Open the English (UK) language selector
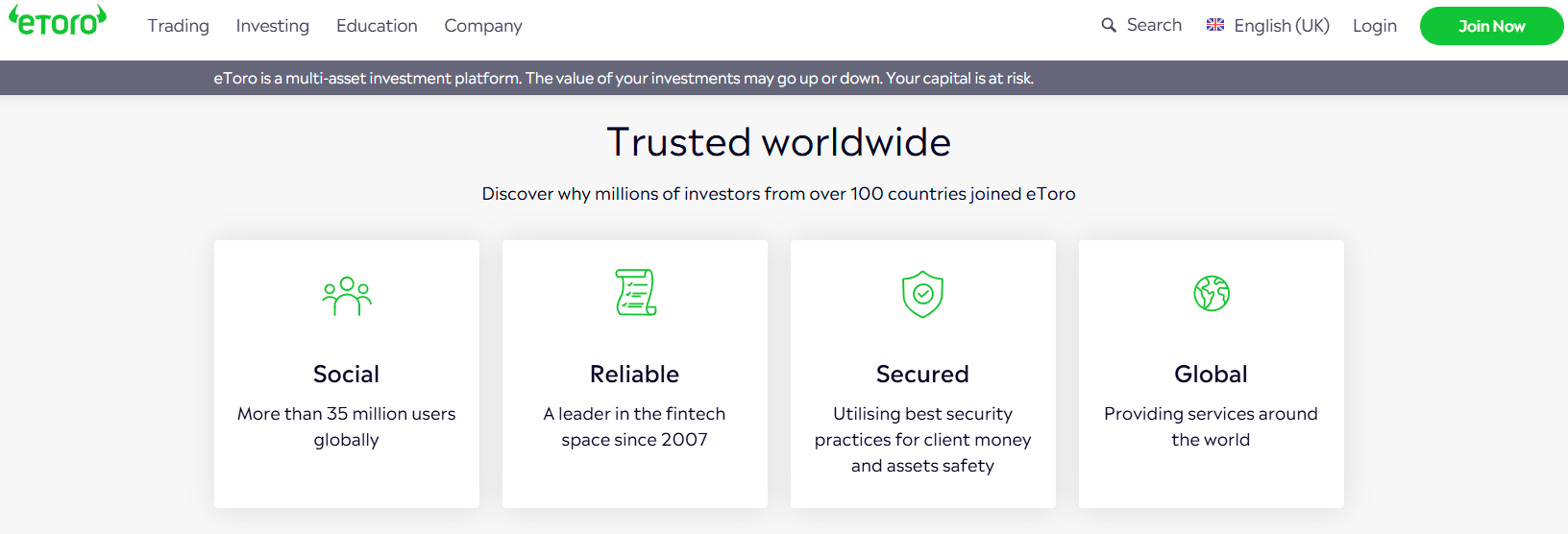The image size is (1568, 534). point(1268,26)
